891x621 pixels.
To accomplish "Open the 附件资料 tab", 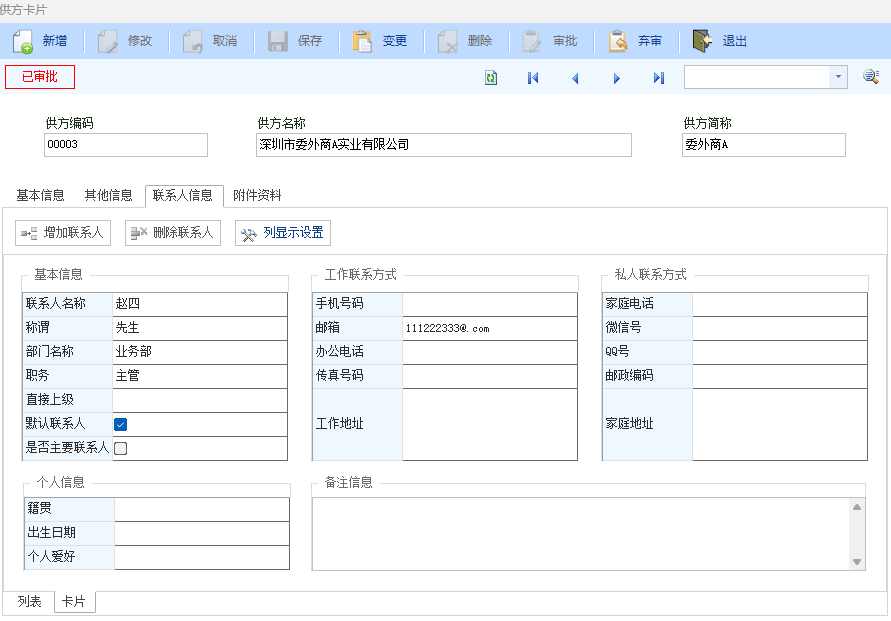I will point(257,195).
